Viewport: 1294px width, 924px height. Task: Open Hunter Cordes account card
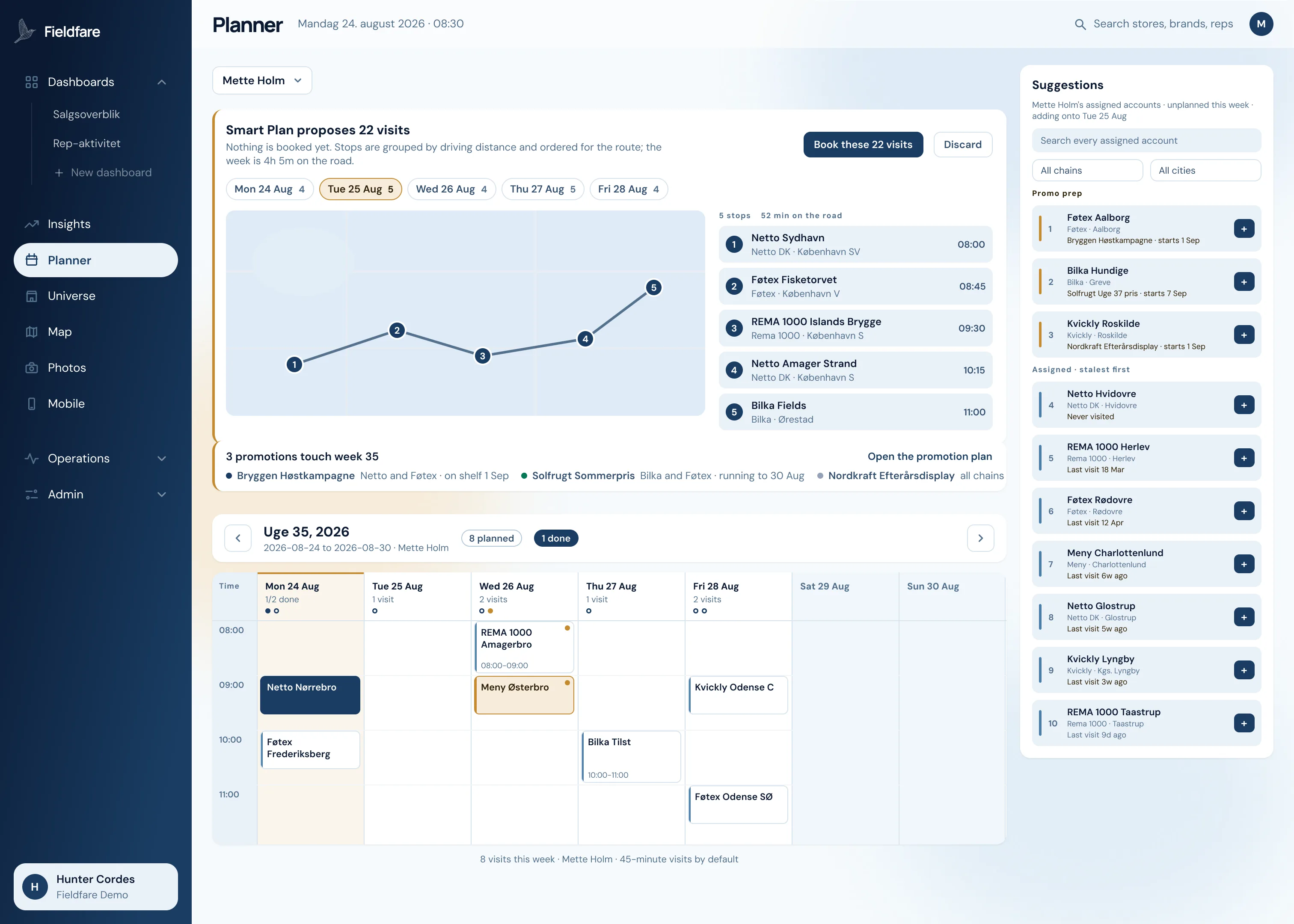(95, 886)
